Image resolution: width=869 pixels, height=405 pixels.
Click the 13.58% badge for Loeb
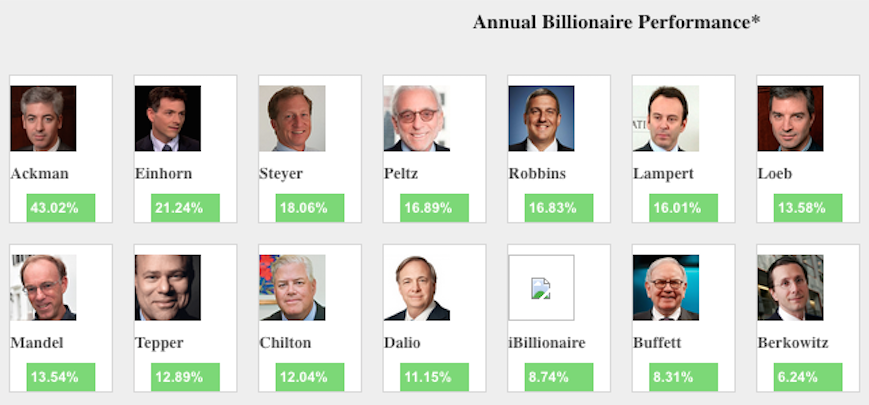(808, 208)
